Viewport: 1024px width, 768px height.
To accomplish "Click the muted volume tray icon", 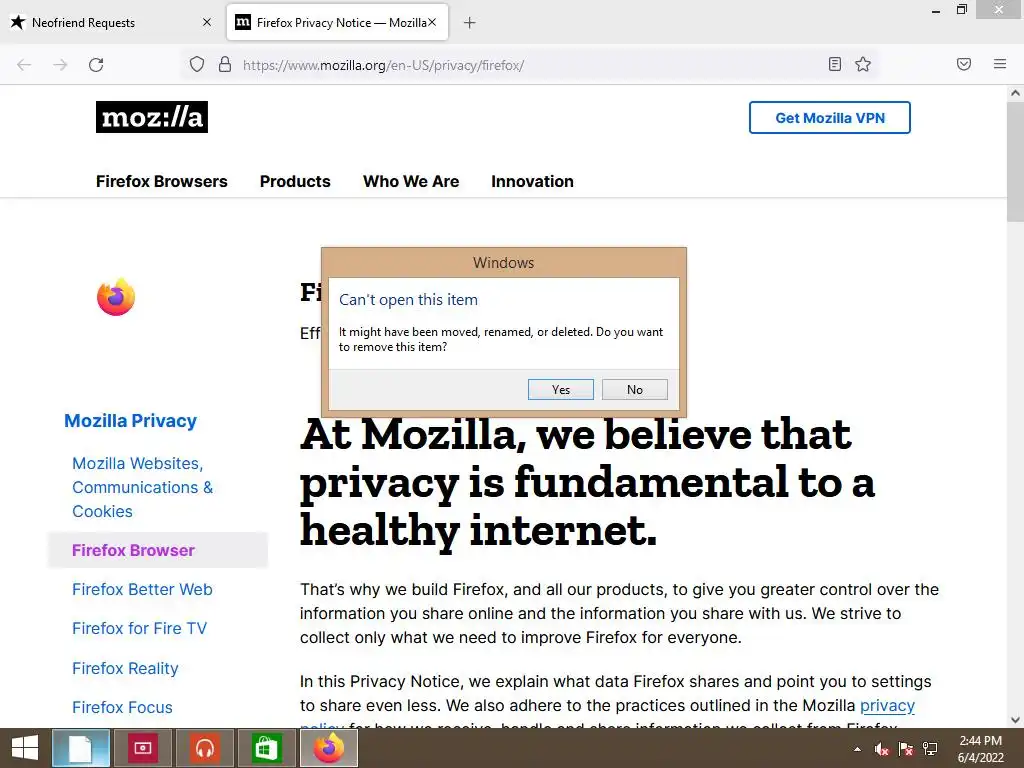I will pos(882,749).
